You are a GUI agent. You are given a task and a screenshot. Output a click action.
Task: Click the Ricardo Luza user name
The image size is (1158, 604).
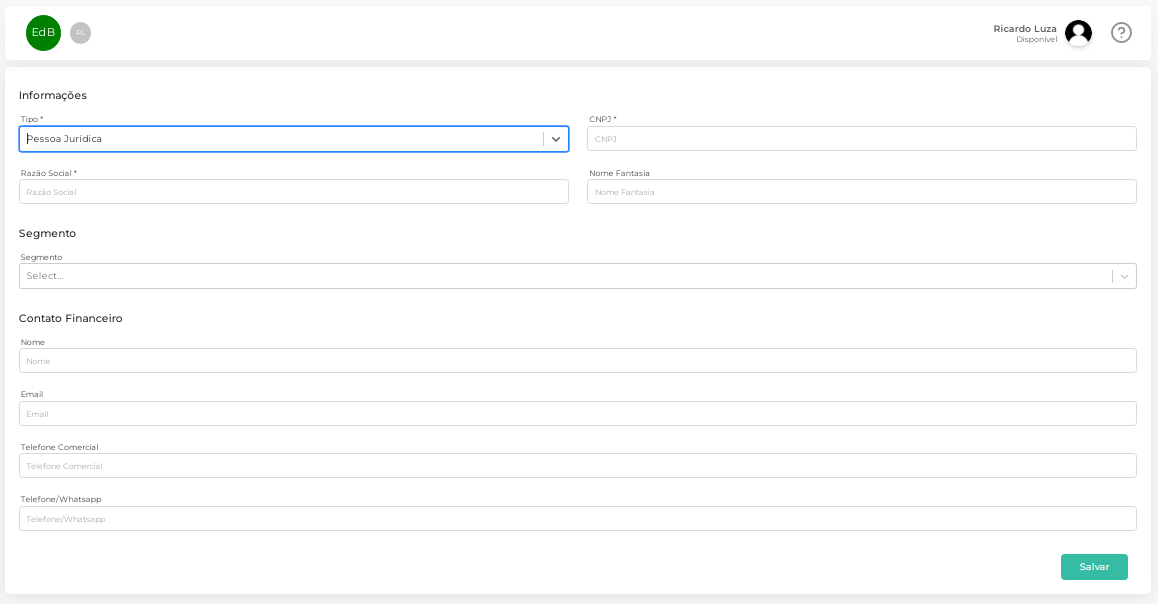click(1024, 28)
